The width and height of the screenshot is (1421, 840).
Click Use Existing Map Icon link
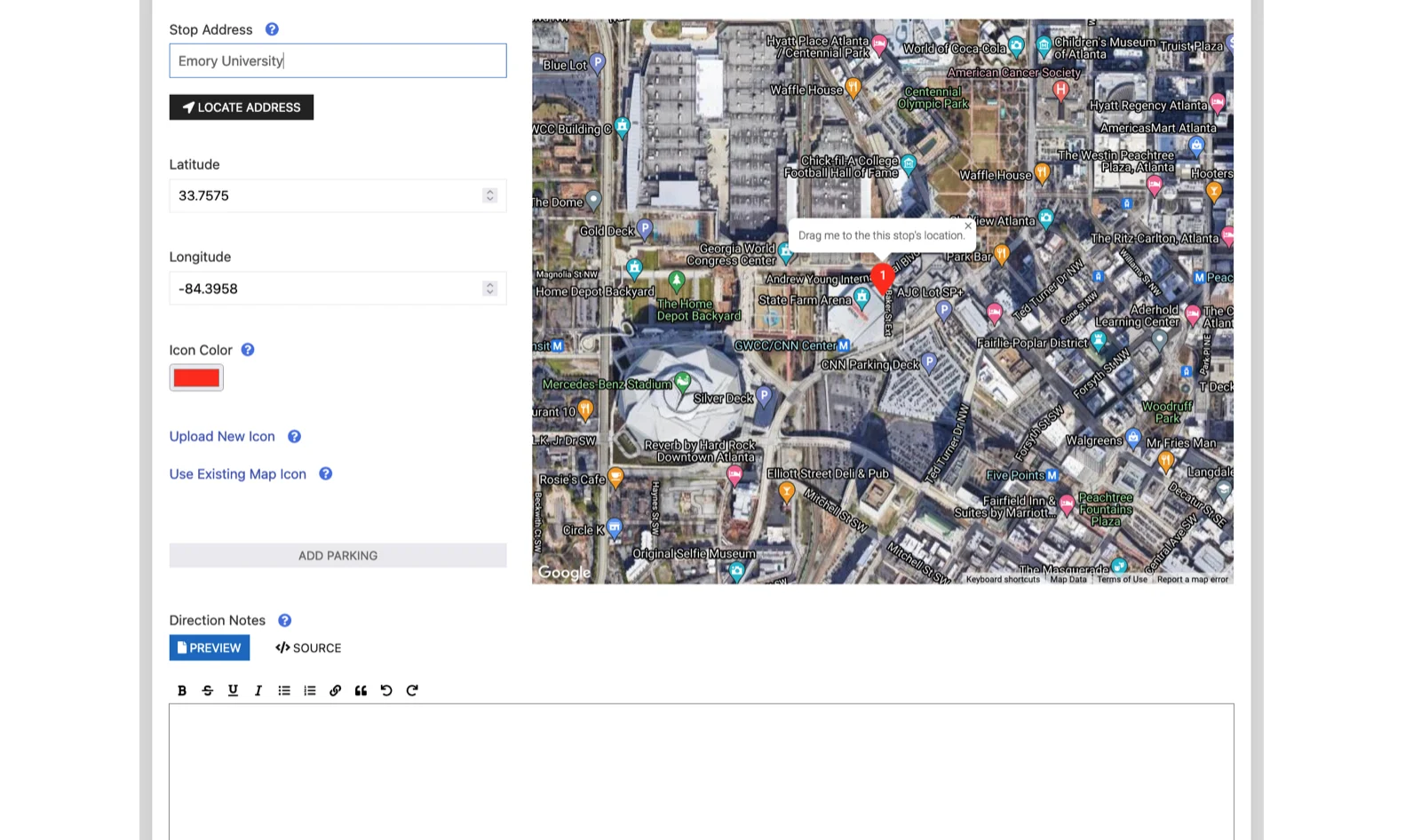238,474
